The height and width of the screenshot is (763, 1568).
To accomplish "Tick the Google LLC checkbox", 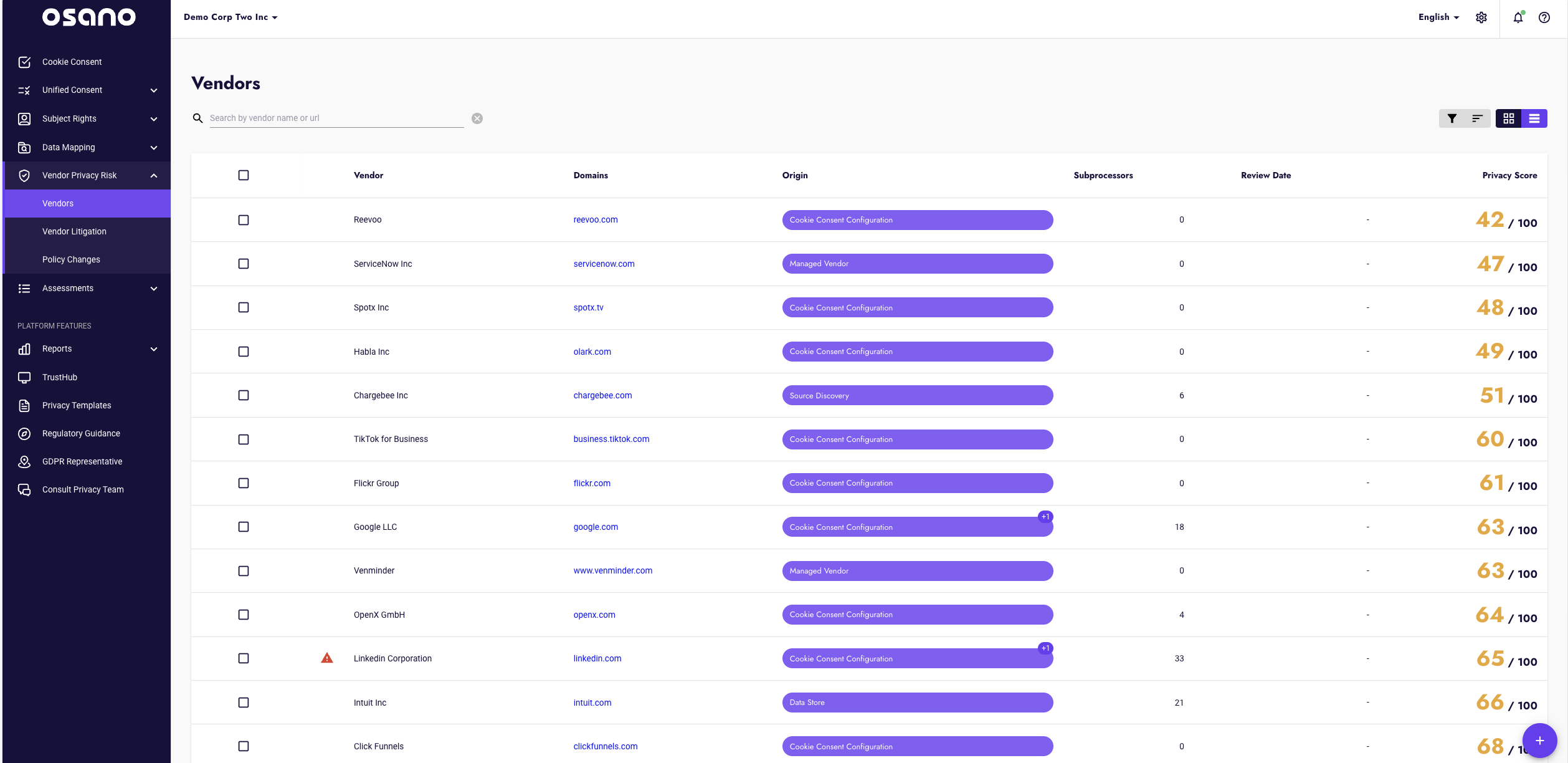I will (244, 527).
